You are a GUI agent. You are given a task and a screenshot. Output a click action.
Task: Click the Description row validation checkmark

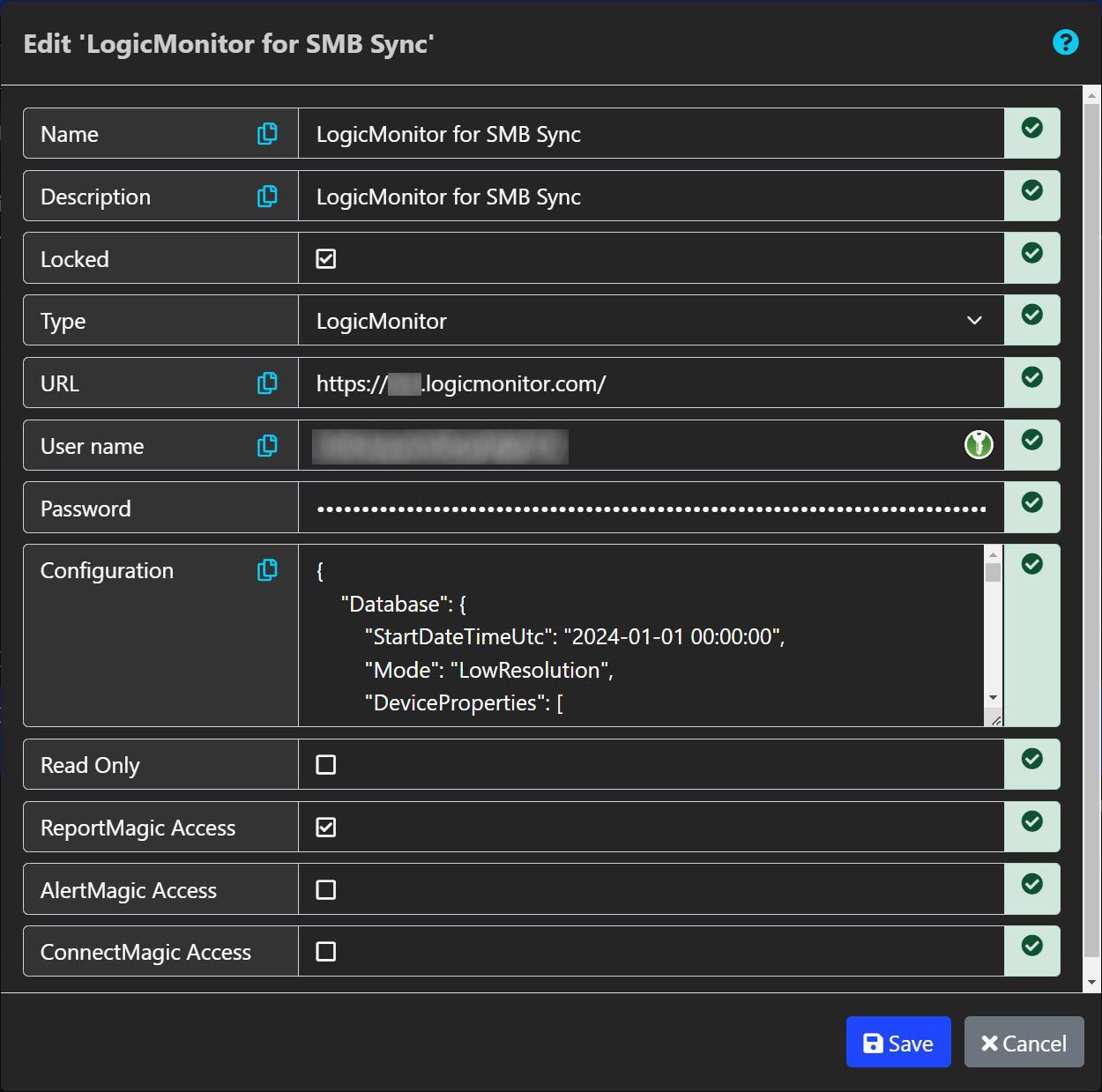point(1032,190)
